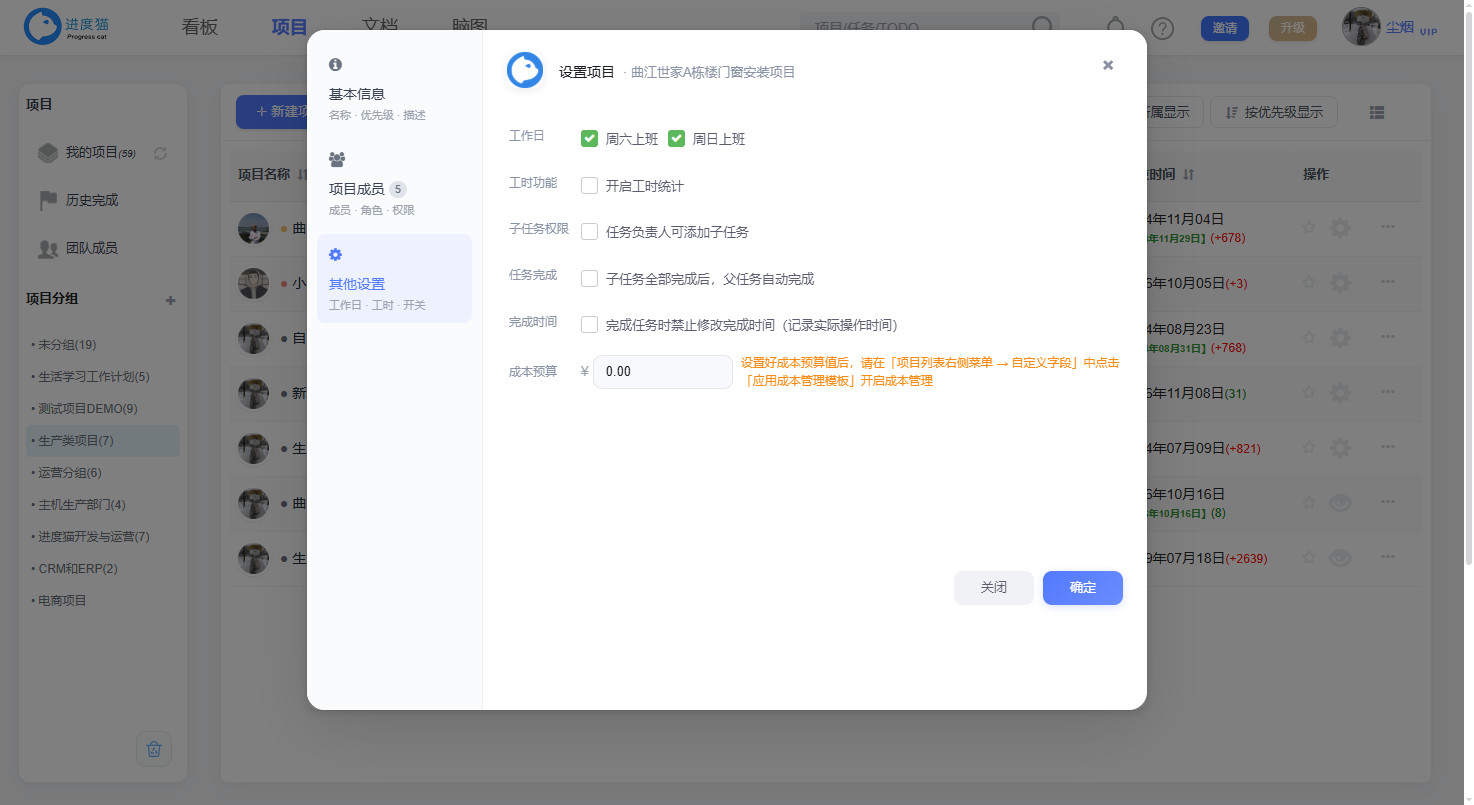Viewport: 1474px width, 805px height.
Task: Uncheck the 周六上班 checkbox
Action: pos(590,139)
